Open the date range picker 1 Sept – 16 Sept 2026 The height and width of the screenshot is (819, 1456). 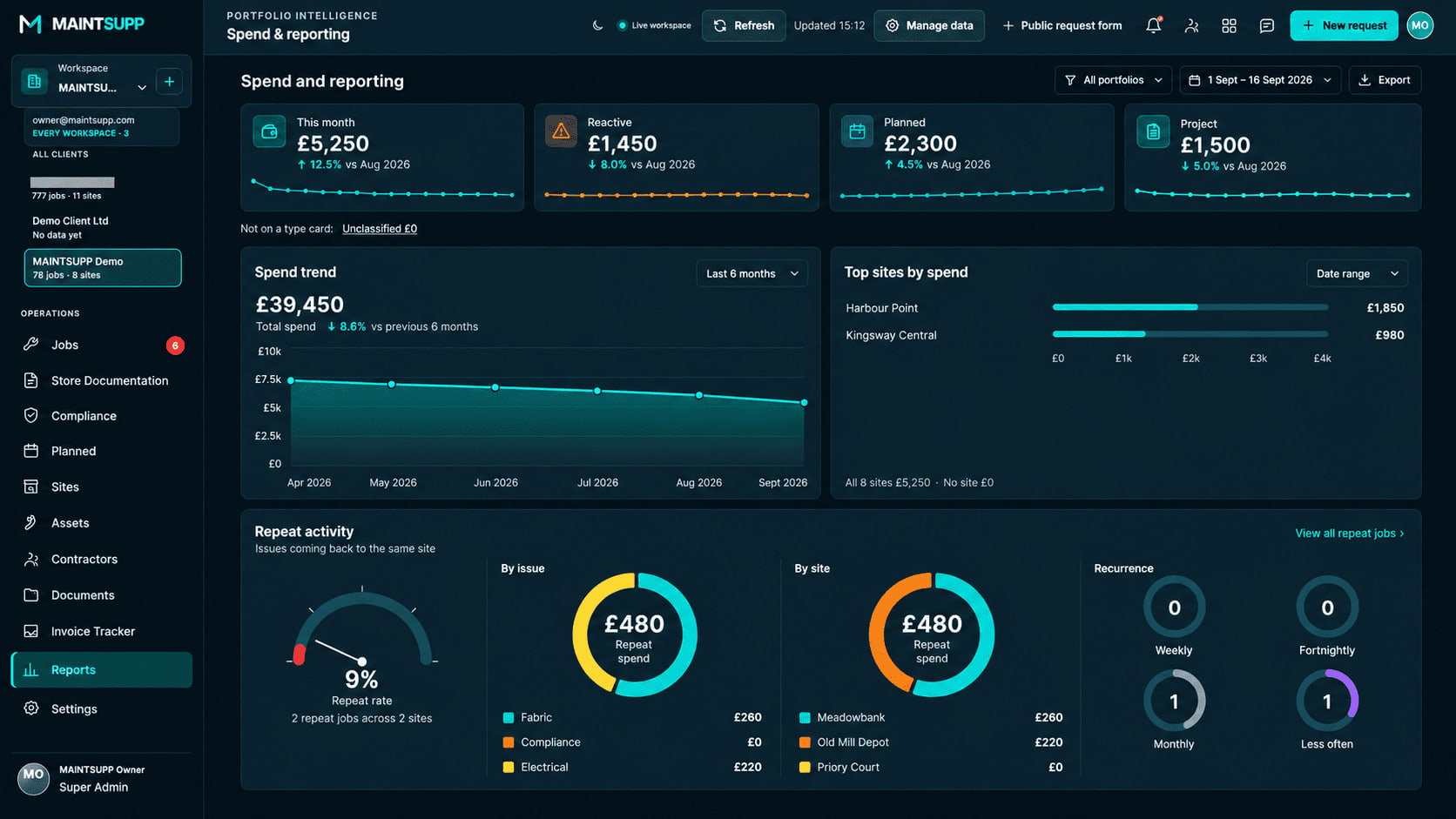click(x=1260, y=80)
